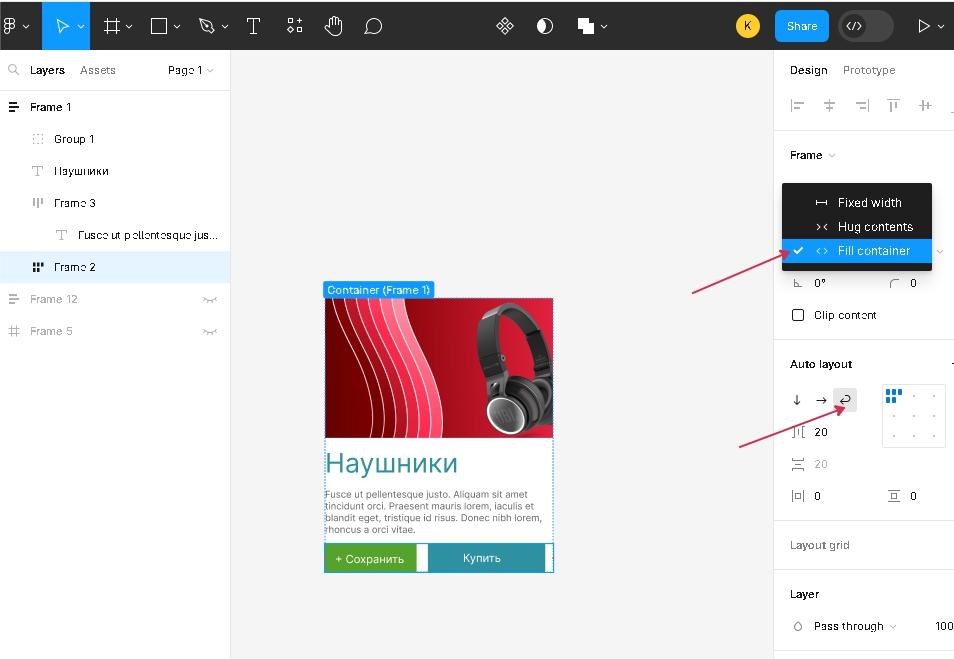Switch to the Prototype tab
Screen dimensions: 954x659
[x=868, y=70]
